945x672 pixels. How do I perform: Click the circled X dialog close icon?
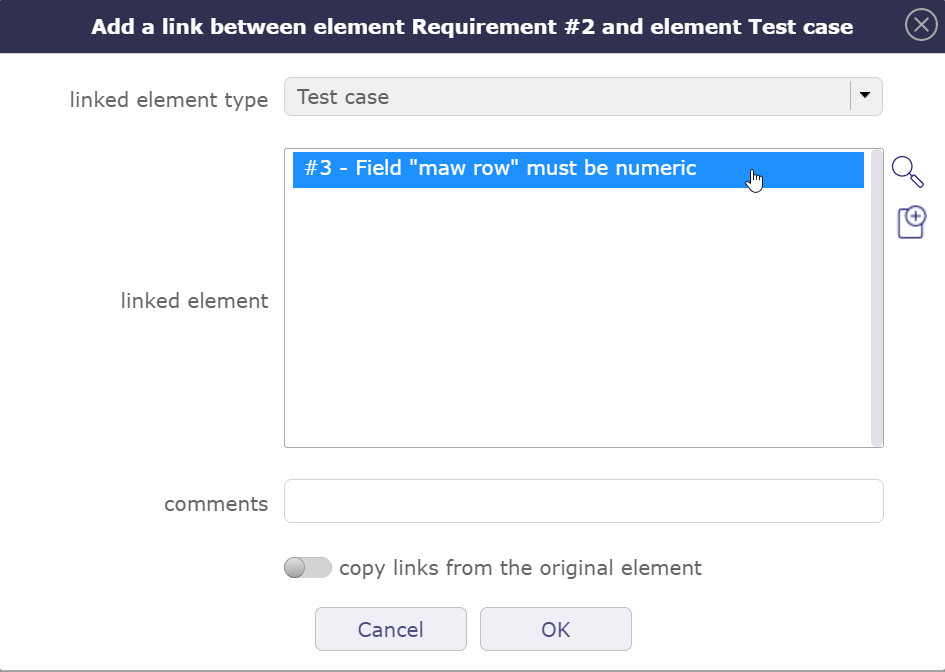coord(920,25)
